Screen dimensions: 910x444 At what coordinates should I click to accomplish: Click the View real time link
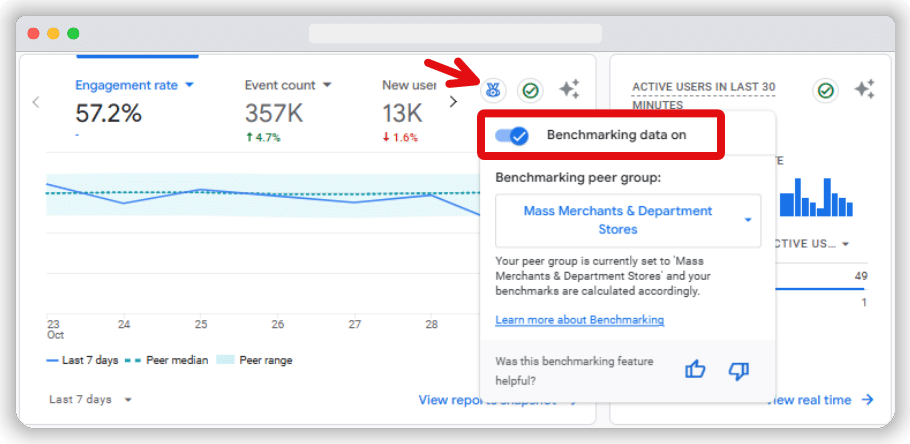coord(820,400)
